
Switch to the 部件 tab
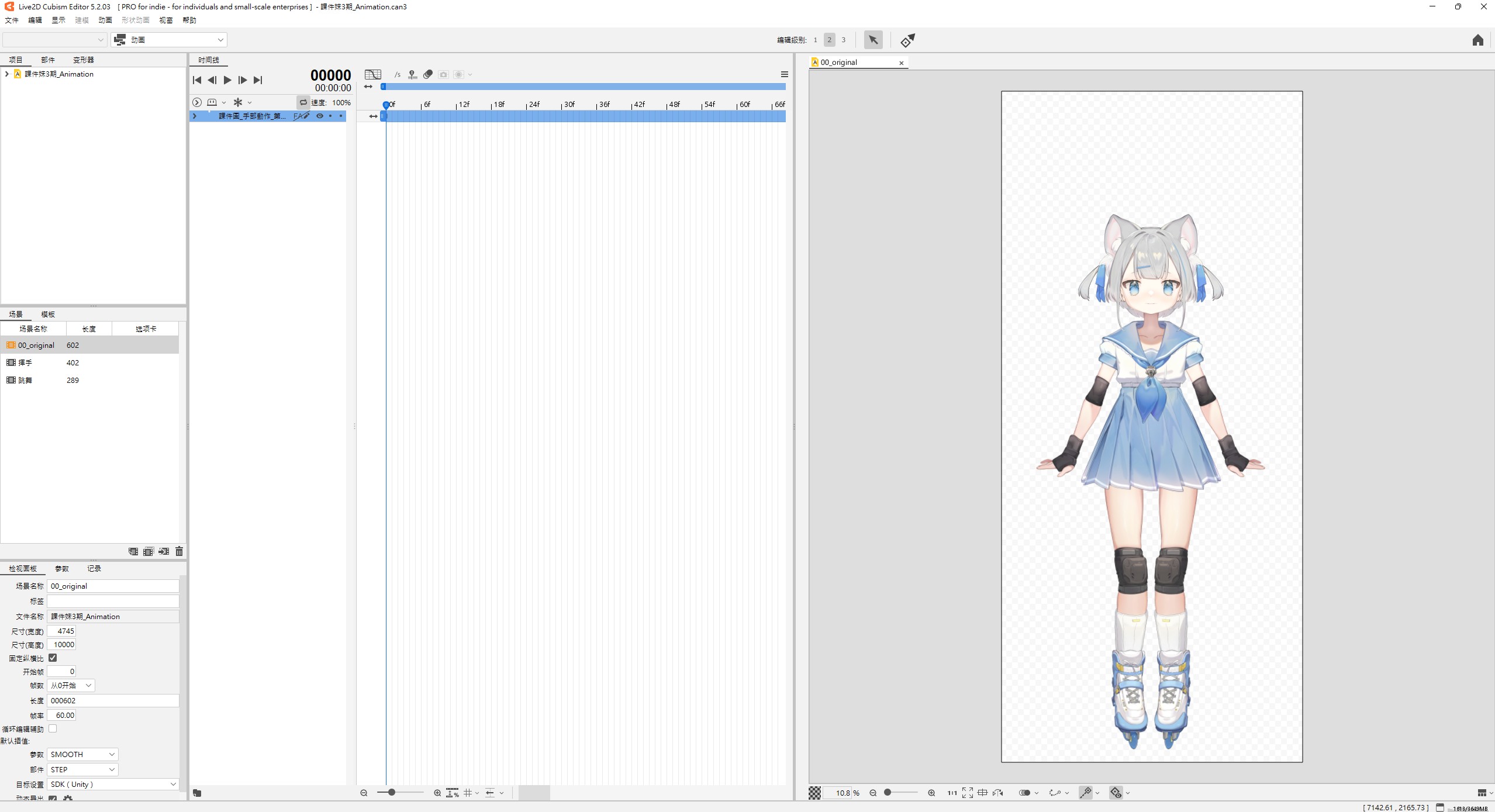click(48, 60)
